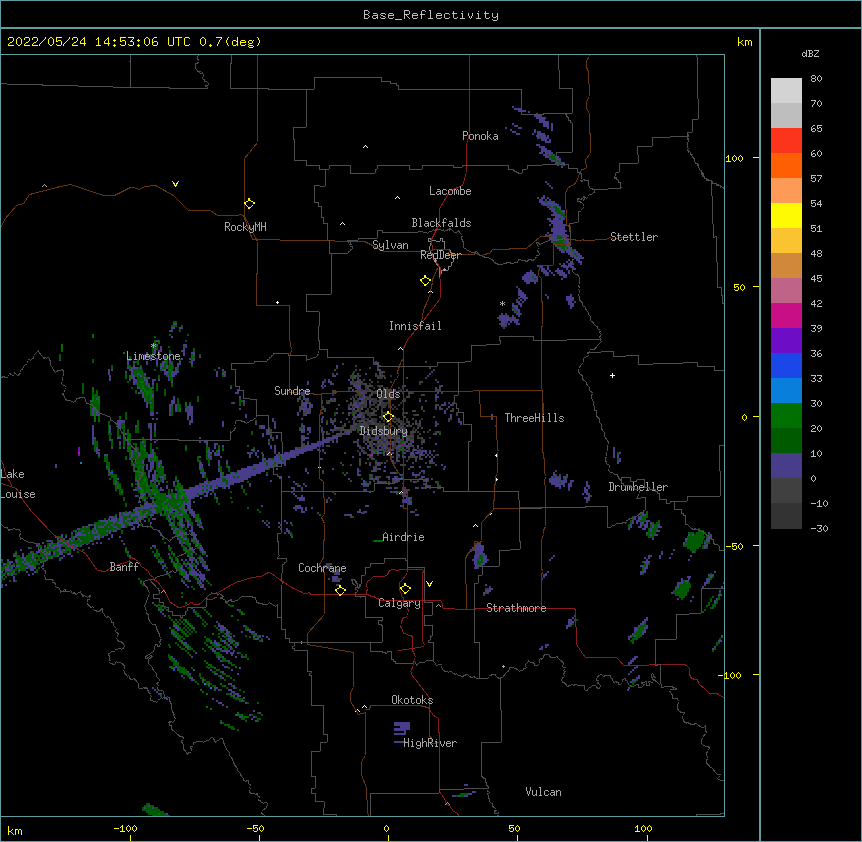Click the Ponoka city label

click(x=480, y=136)
